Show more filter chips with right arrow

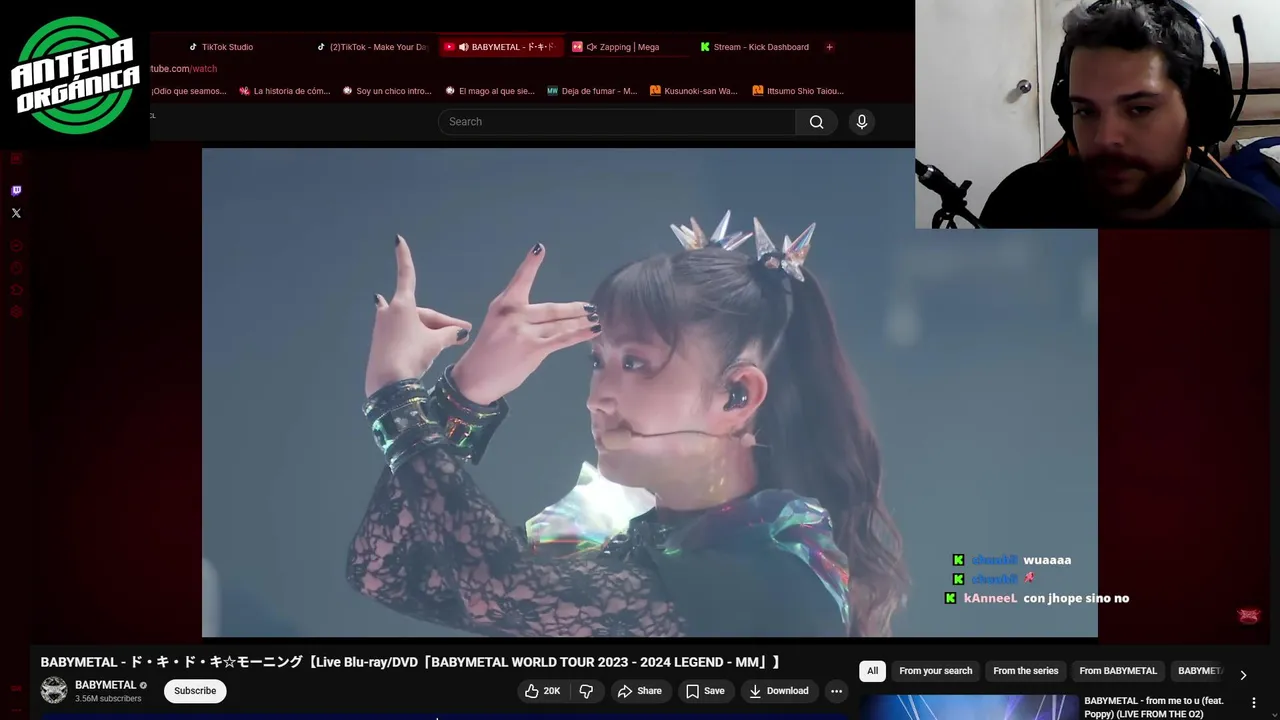(x=1243, y=675)
